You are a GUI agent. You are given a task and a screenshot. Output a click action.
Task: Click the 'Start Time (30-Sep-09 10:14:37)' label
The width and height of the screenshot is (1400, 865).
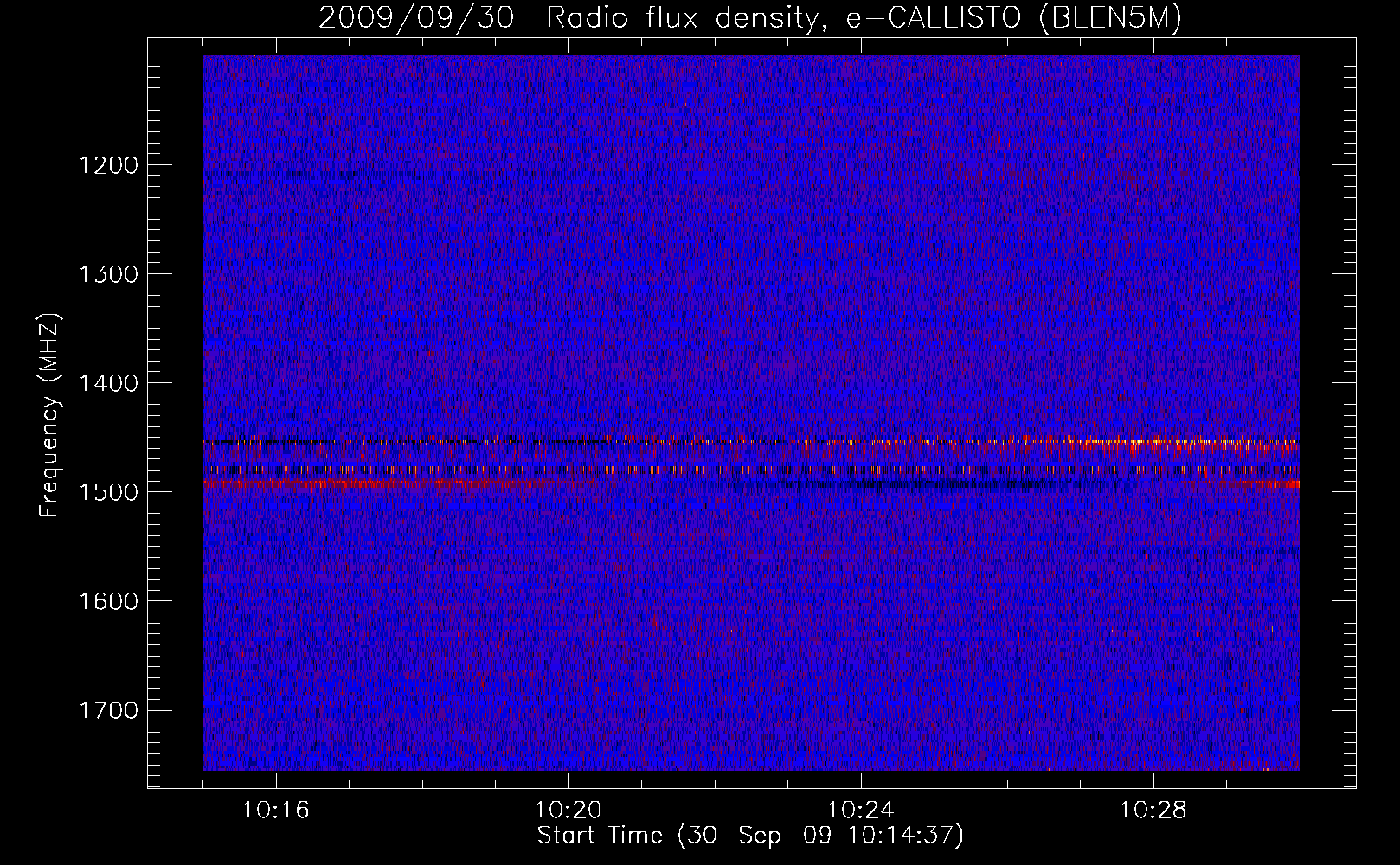(x=750, y=836)
